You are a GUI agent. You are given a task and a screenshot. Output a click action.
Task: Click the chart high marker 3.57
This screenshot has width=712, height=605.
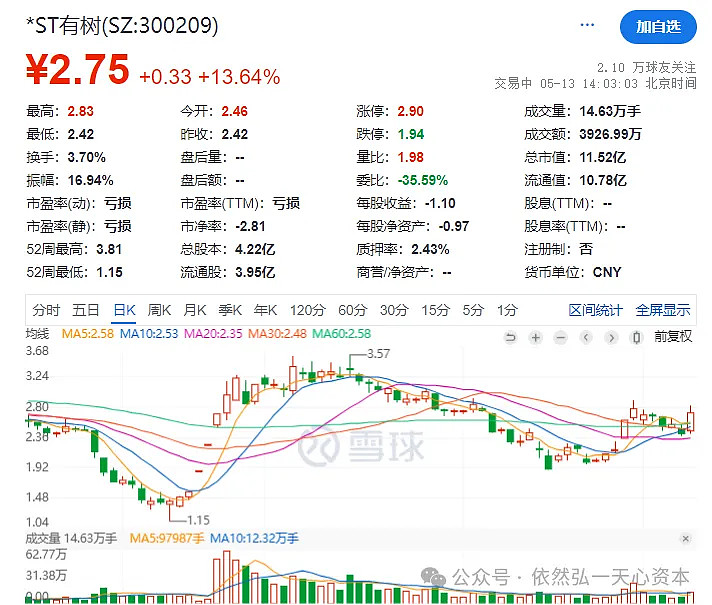[x=378, y=354]
